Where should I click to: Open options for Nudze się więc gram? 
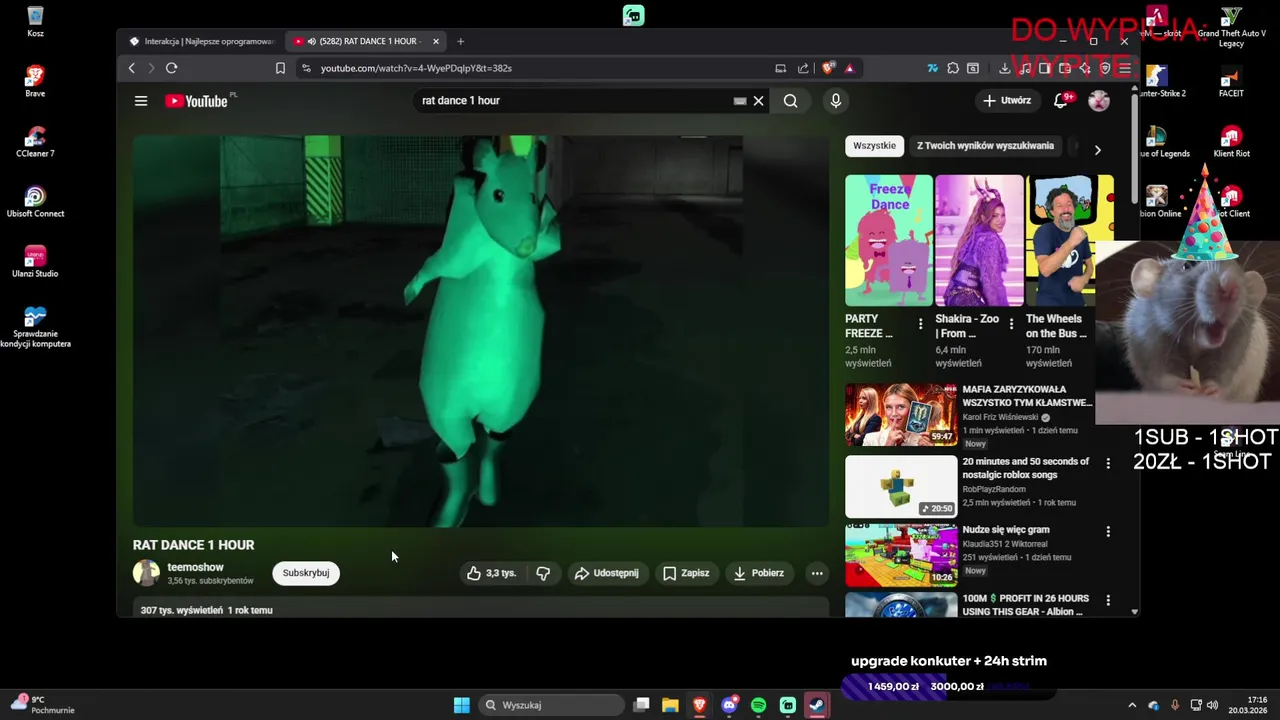(x=1107, y=532)
